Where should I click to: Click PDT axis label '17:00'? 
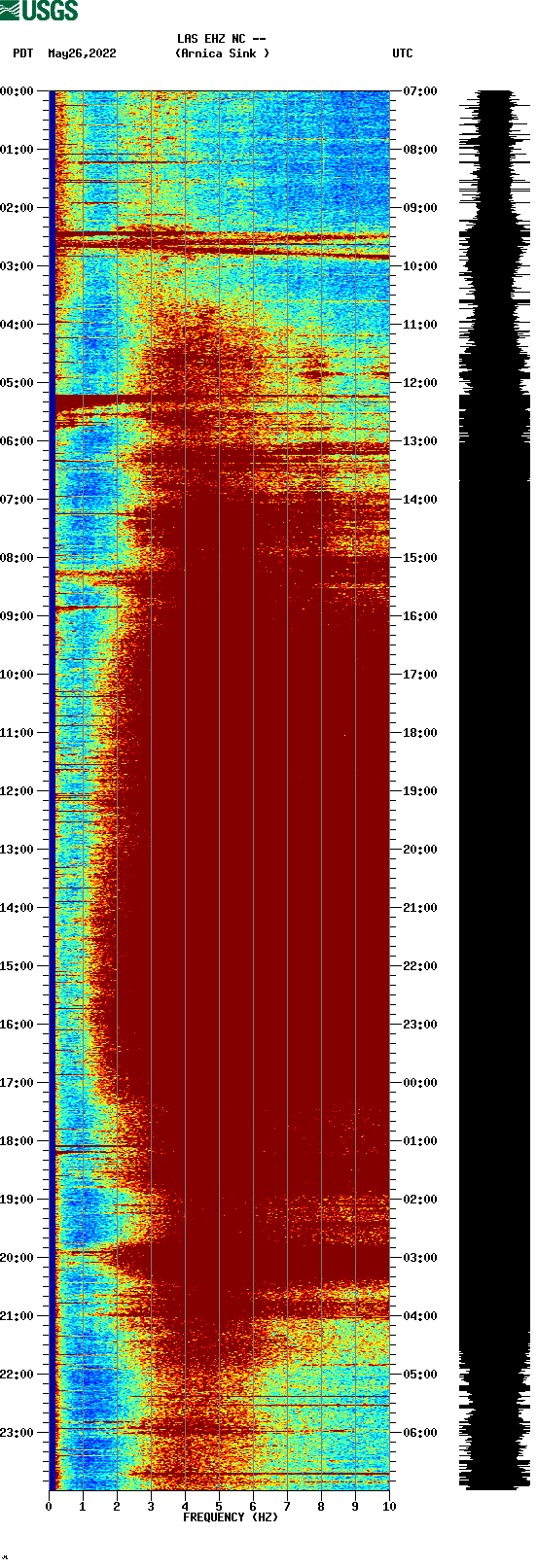pyautogui.click(x=17, y=1083)
